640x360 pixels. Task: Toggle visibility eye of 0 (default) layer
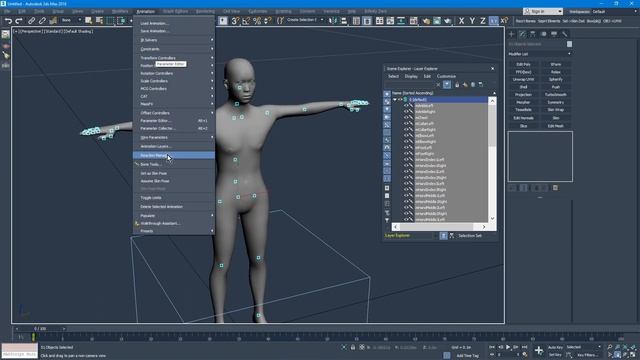pyautogui.click(x=400, y=100)
